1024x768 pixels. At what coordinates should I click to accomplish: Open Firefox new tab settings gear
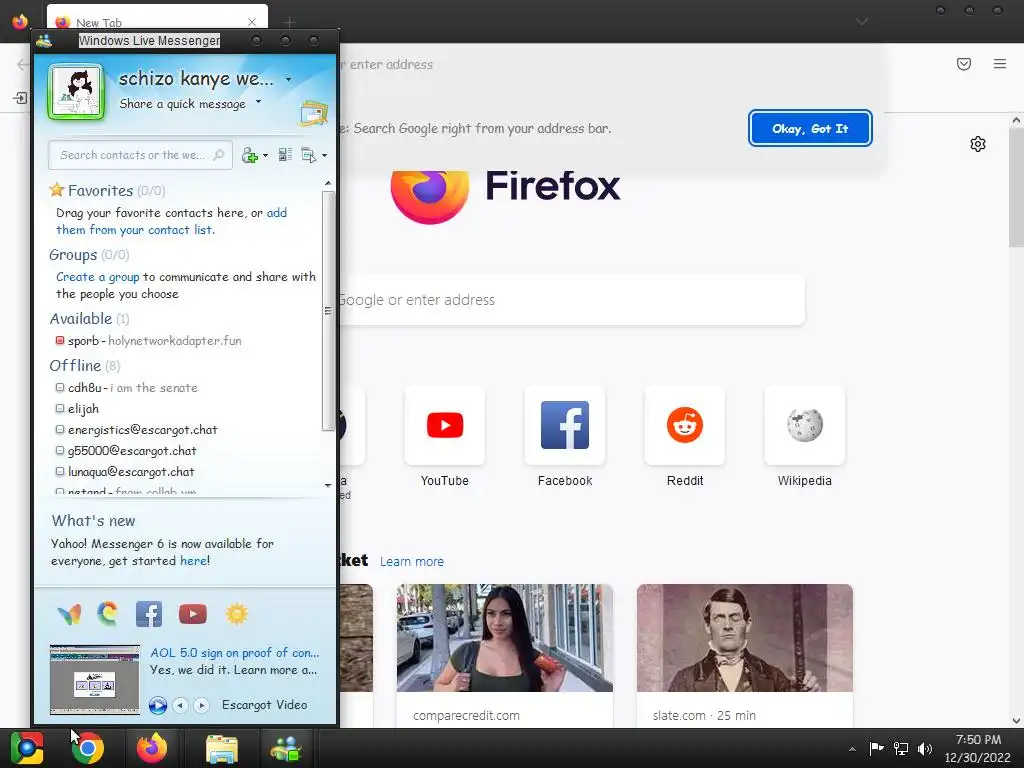tap(978, 144)
